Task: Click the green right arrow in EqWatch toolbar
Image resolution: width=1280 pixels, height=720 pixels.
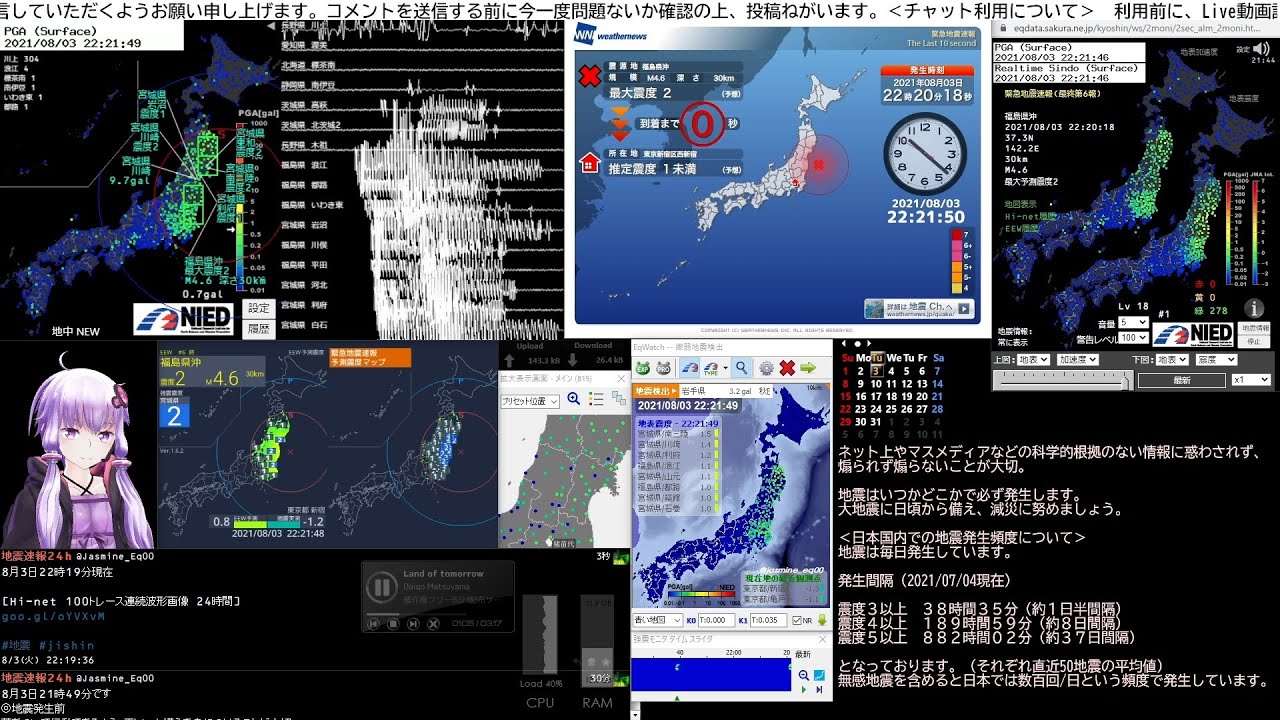Action: (x=808, y=368)
